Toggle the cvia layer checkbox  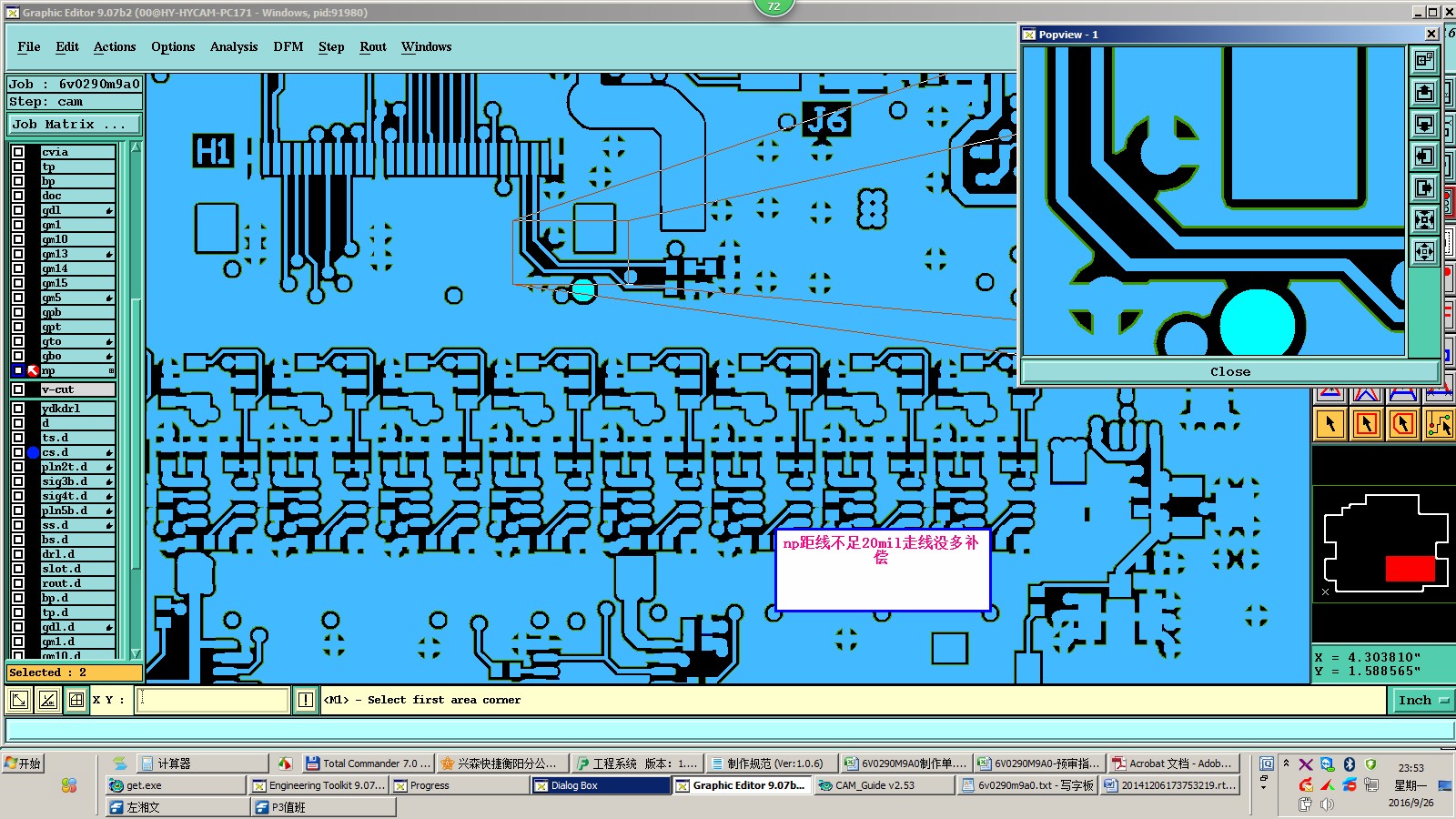[18, 152]
